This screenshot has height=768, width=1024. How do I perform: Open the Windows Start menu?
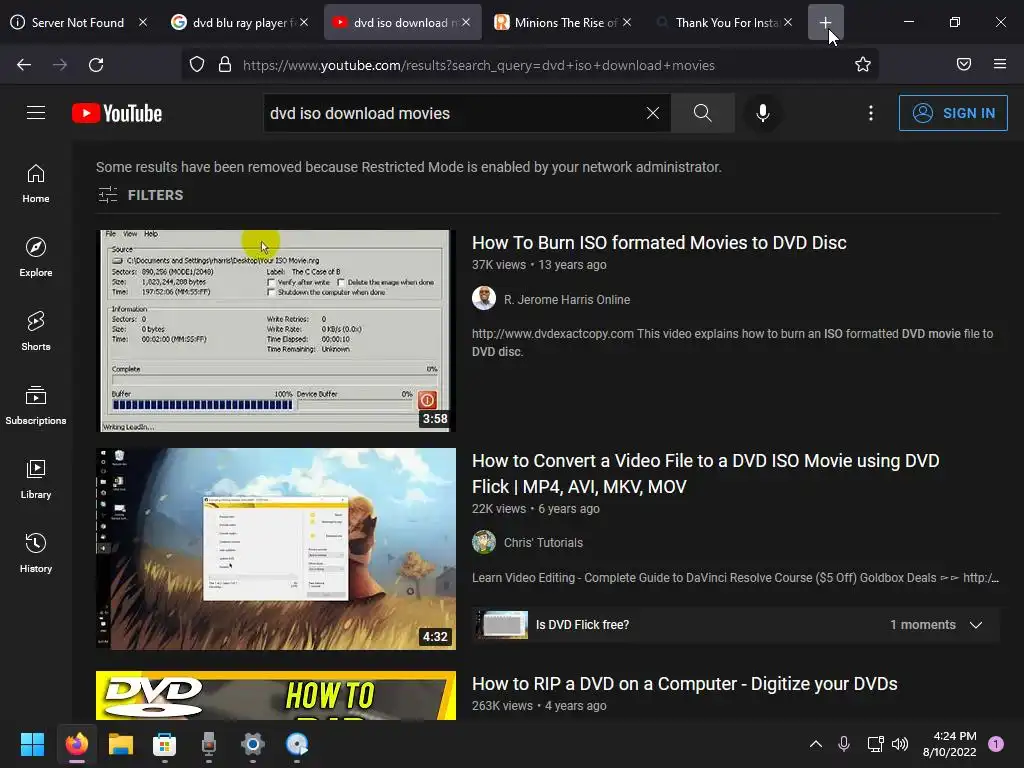point(32,744)
